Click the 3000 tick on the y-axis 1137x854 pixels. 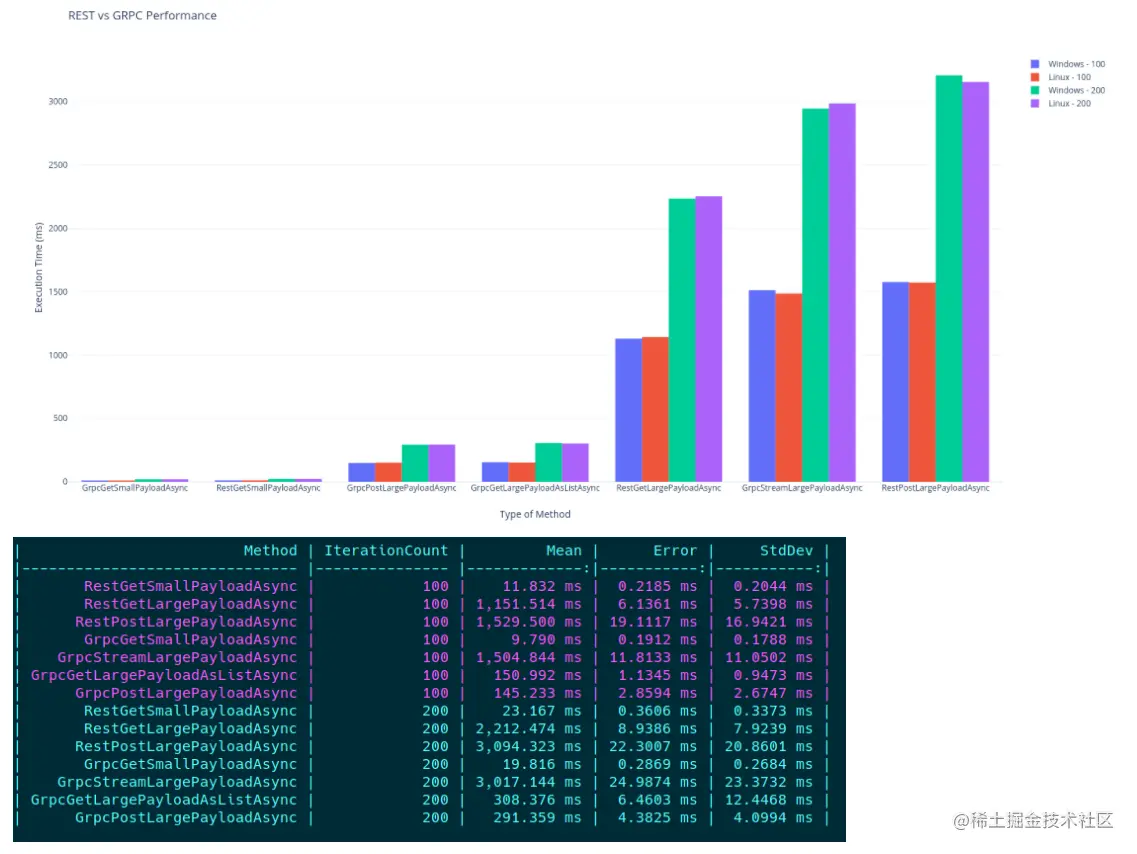click(58, 101)
